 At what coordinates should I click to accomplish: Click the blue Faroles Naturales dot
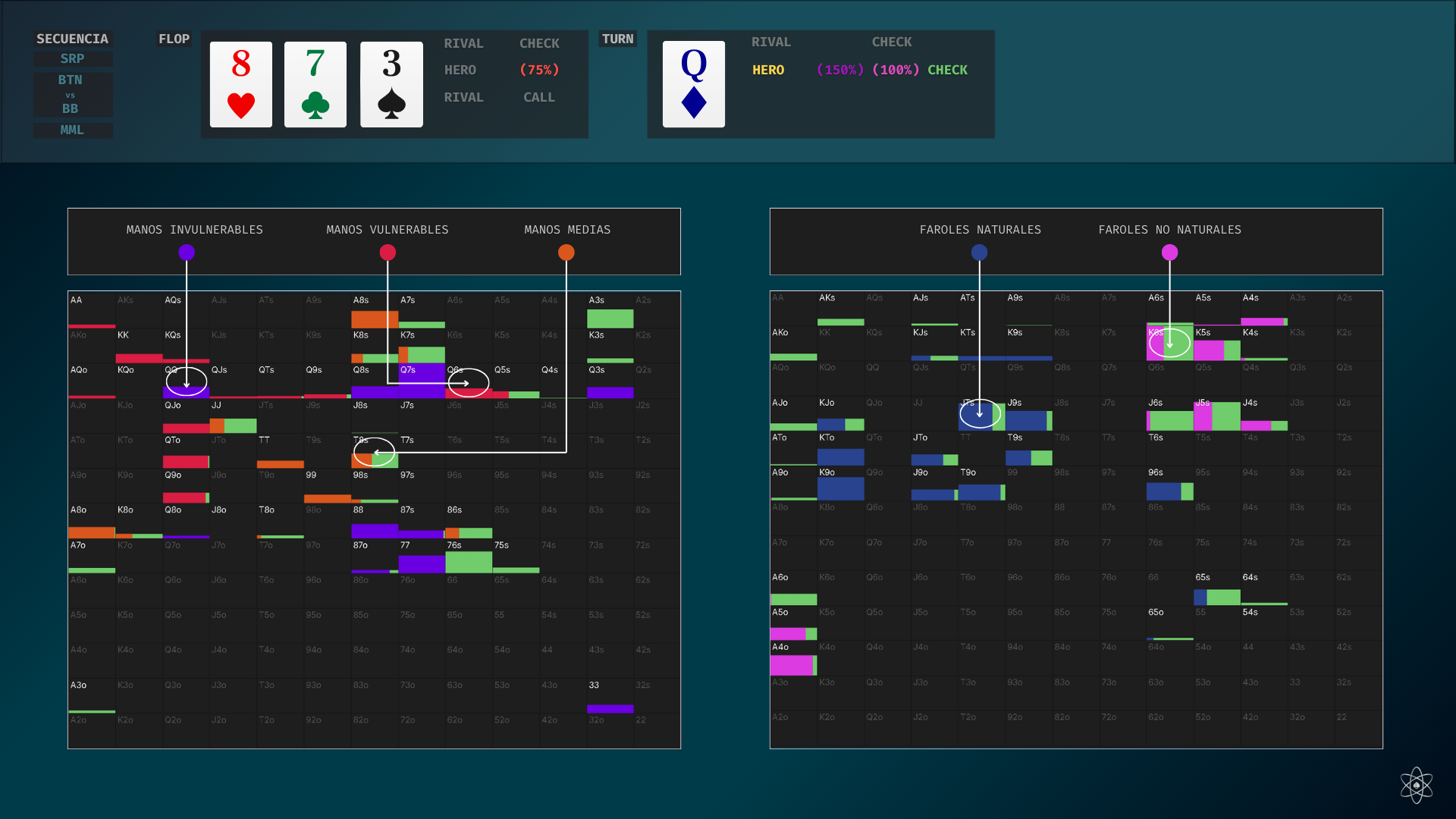[x=980, y=253]
